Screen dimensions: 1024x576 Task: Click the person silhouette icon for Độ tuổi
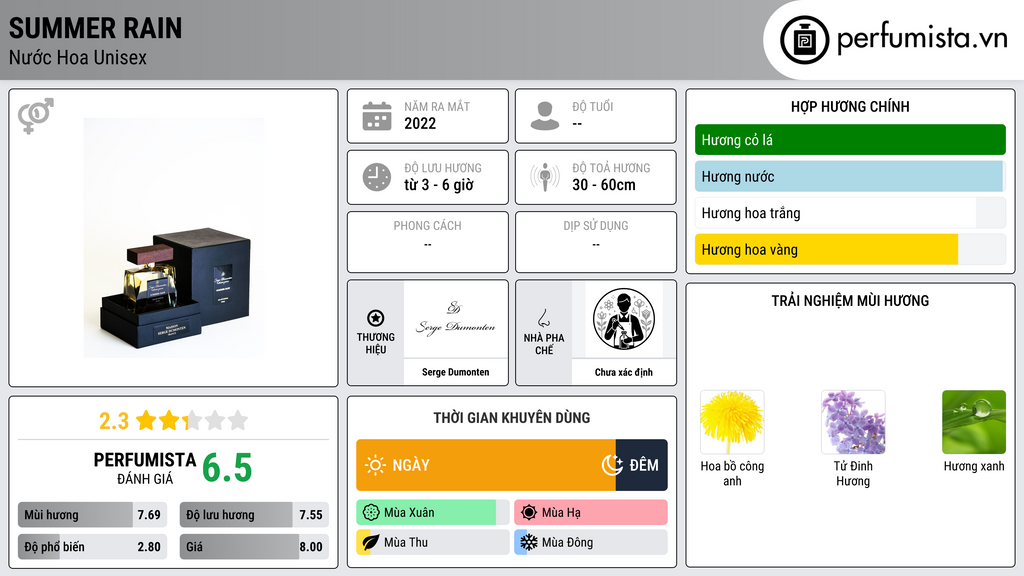[545, 116]
